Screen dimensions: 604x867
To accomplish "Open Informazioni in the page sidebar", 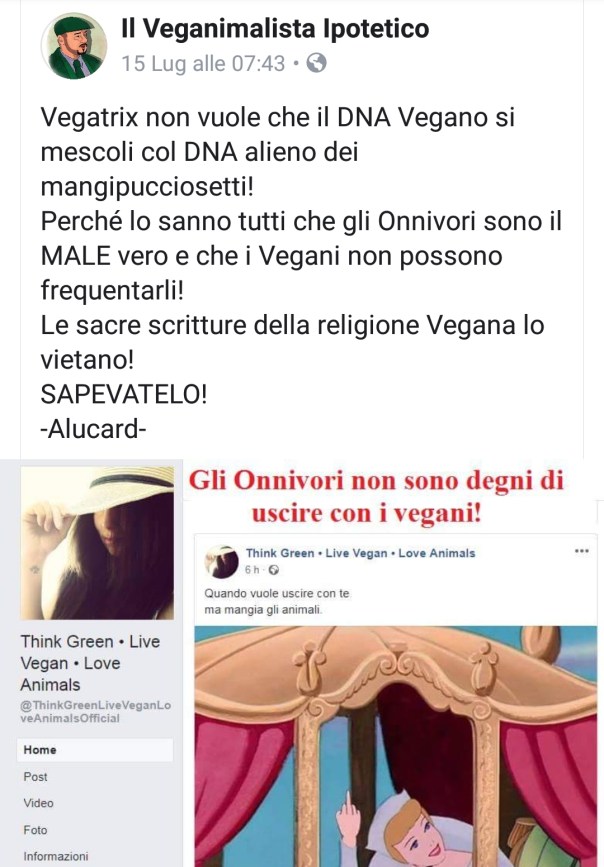I will (x=55, y=856).
